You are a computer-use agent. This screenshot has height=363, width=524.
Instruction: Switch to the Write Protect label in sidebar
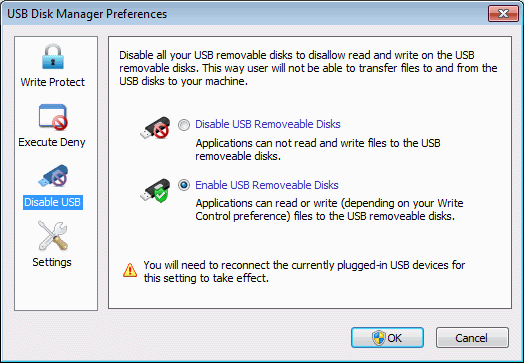[53, 82]
